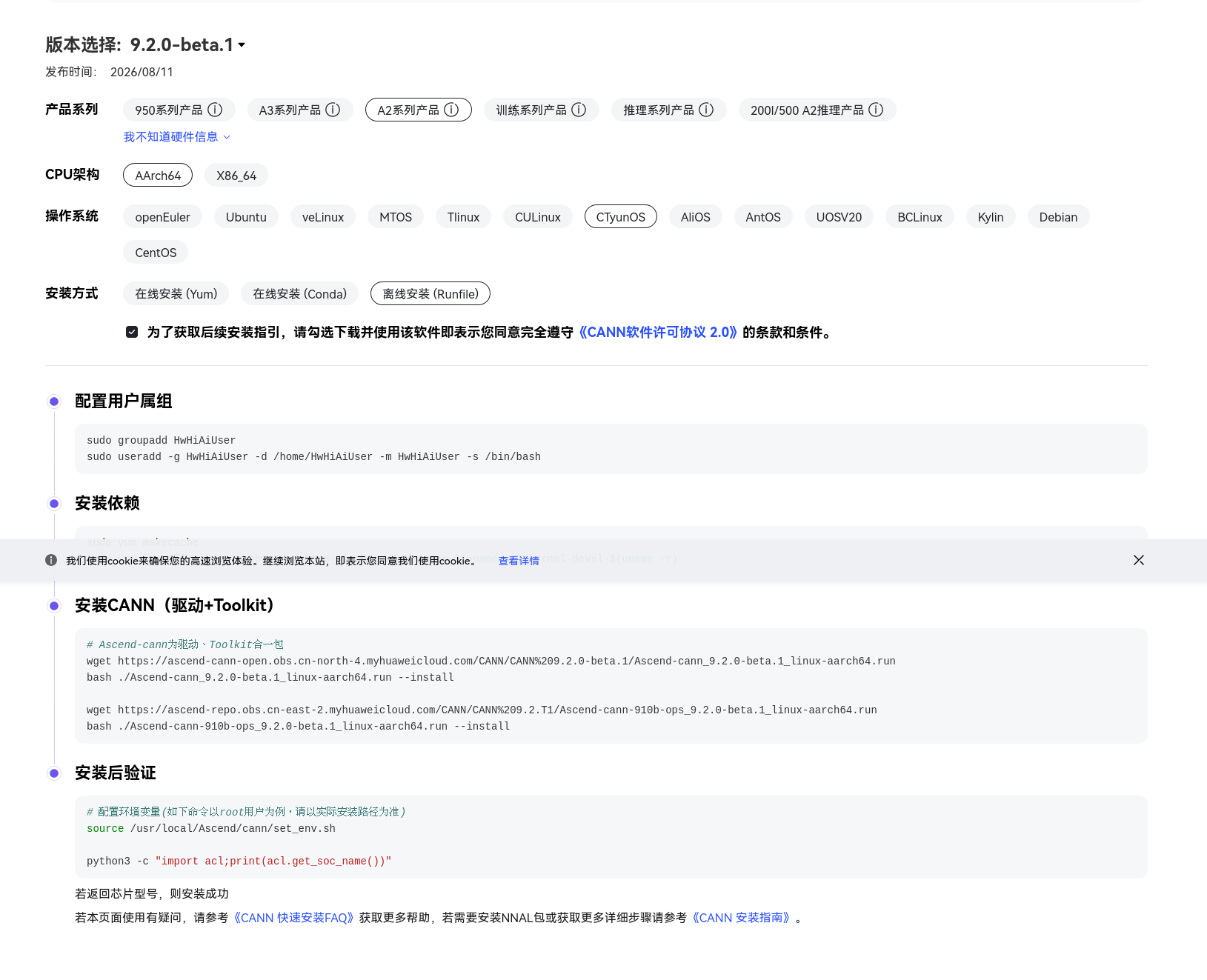Click the 安装CANN step marker
The height and width of the screenshot is (980, 1207).
pyautogui.click(x=54, y=606)
